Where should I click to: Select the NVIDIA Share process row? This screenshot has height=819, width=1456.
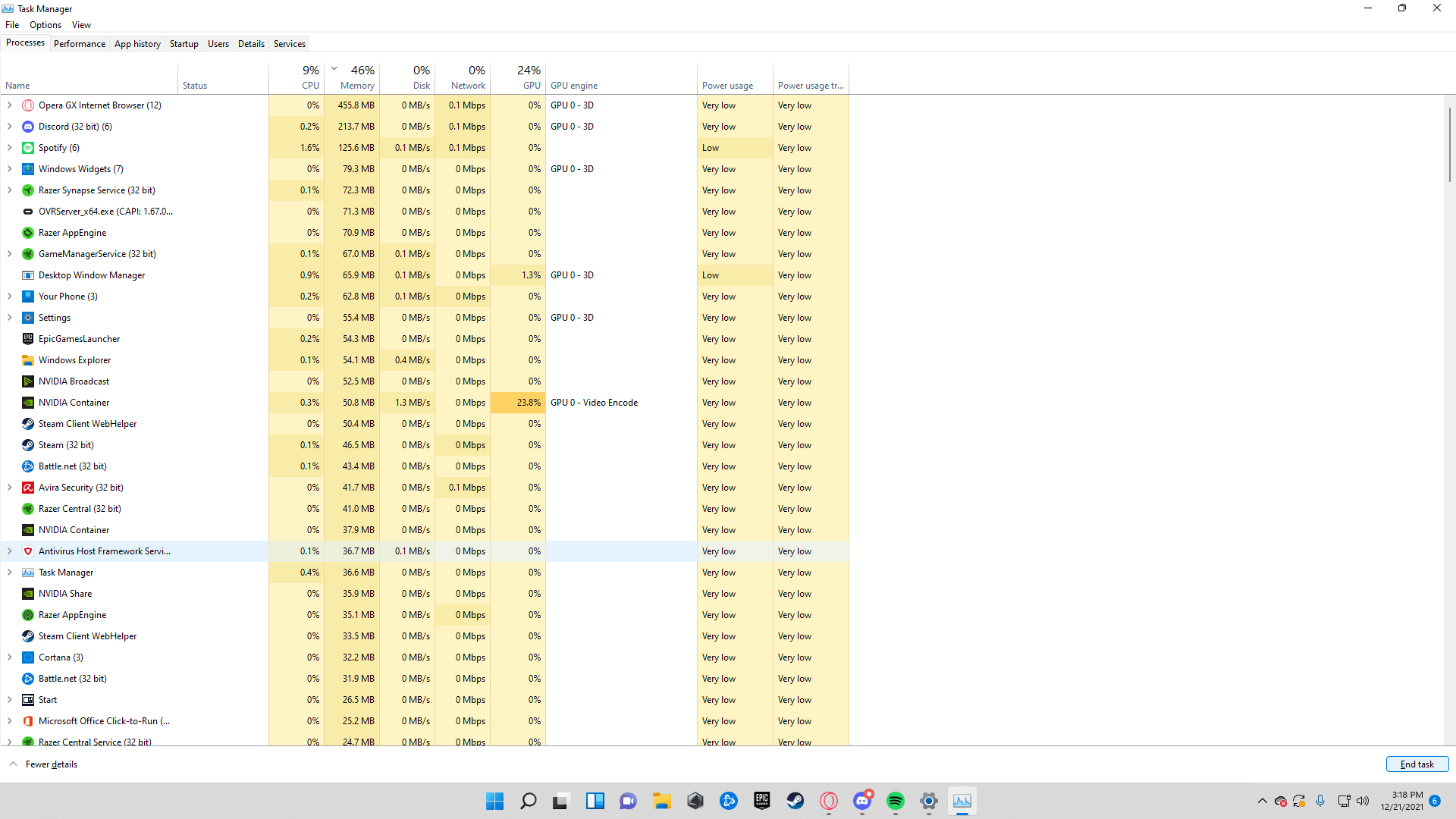point(424,594)
